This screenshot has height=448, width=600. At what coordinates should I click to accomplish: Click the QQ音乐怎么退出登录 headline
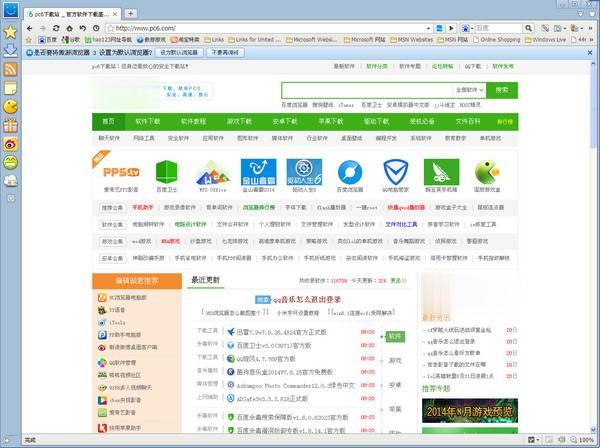click(x=306, y=300)
